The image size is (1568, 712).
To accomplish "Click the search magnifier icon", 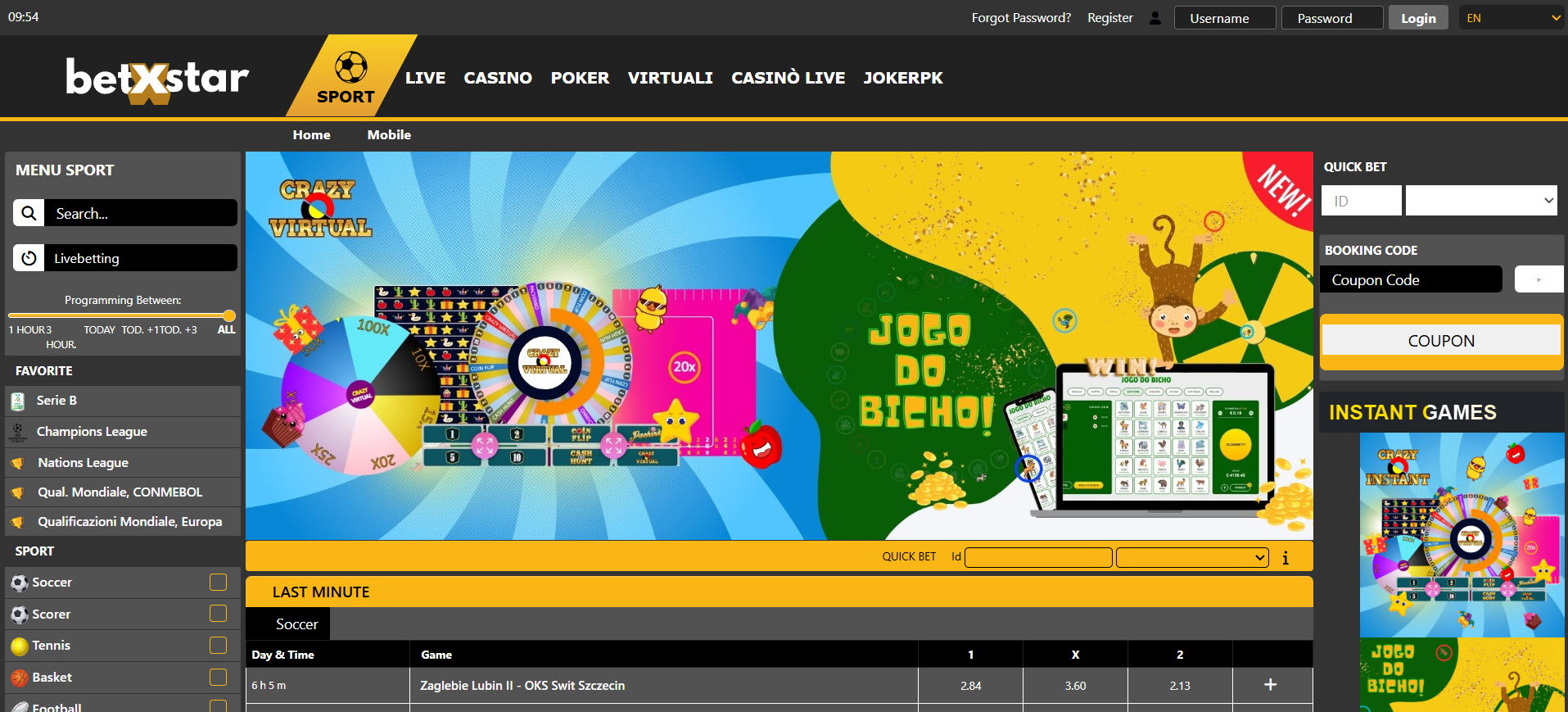I will pos(29,213).
